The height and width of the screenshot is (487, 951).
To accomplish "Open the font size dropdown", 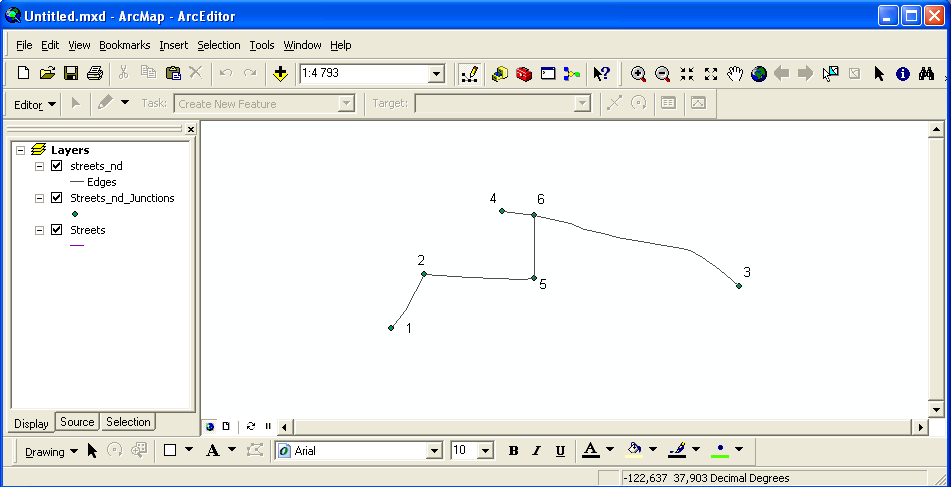I will (486, 451).
